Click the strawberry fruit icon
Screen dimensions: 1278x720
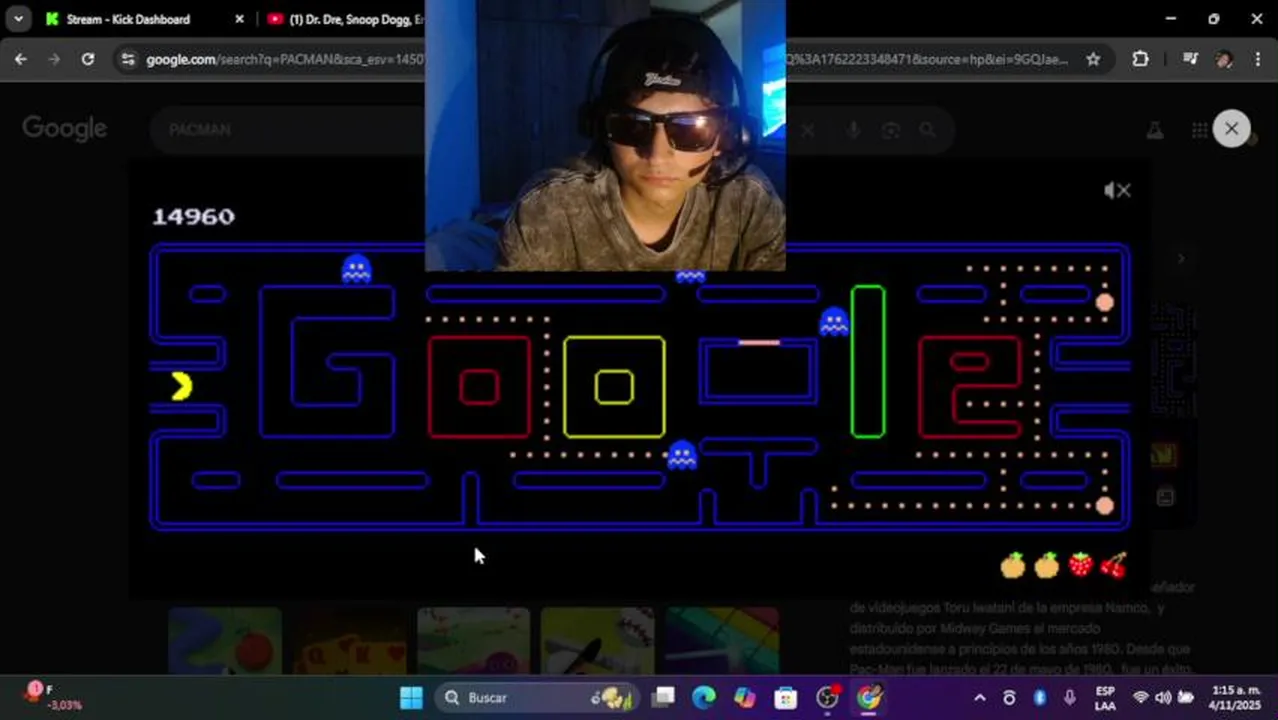click(x=1080, y=565)
